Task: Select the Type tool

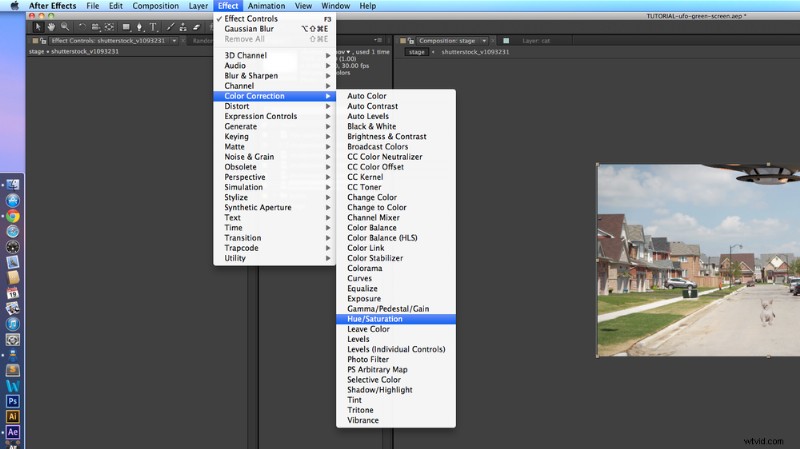Action: click(x=153, y=27)
